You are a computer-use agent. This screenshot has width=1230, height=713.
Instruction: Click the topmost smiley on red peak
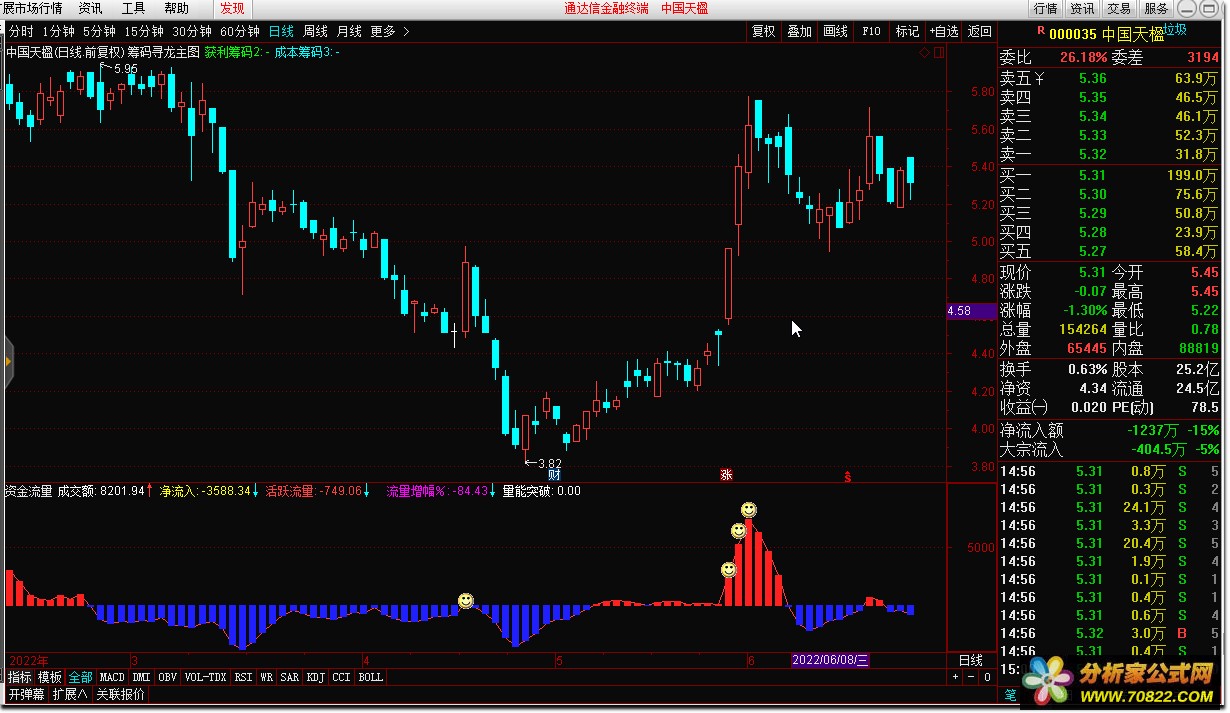[749, 510]
